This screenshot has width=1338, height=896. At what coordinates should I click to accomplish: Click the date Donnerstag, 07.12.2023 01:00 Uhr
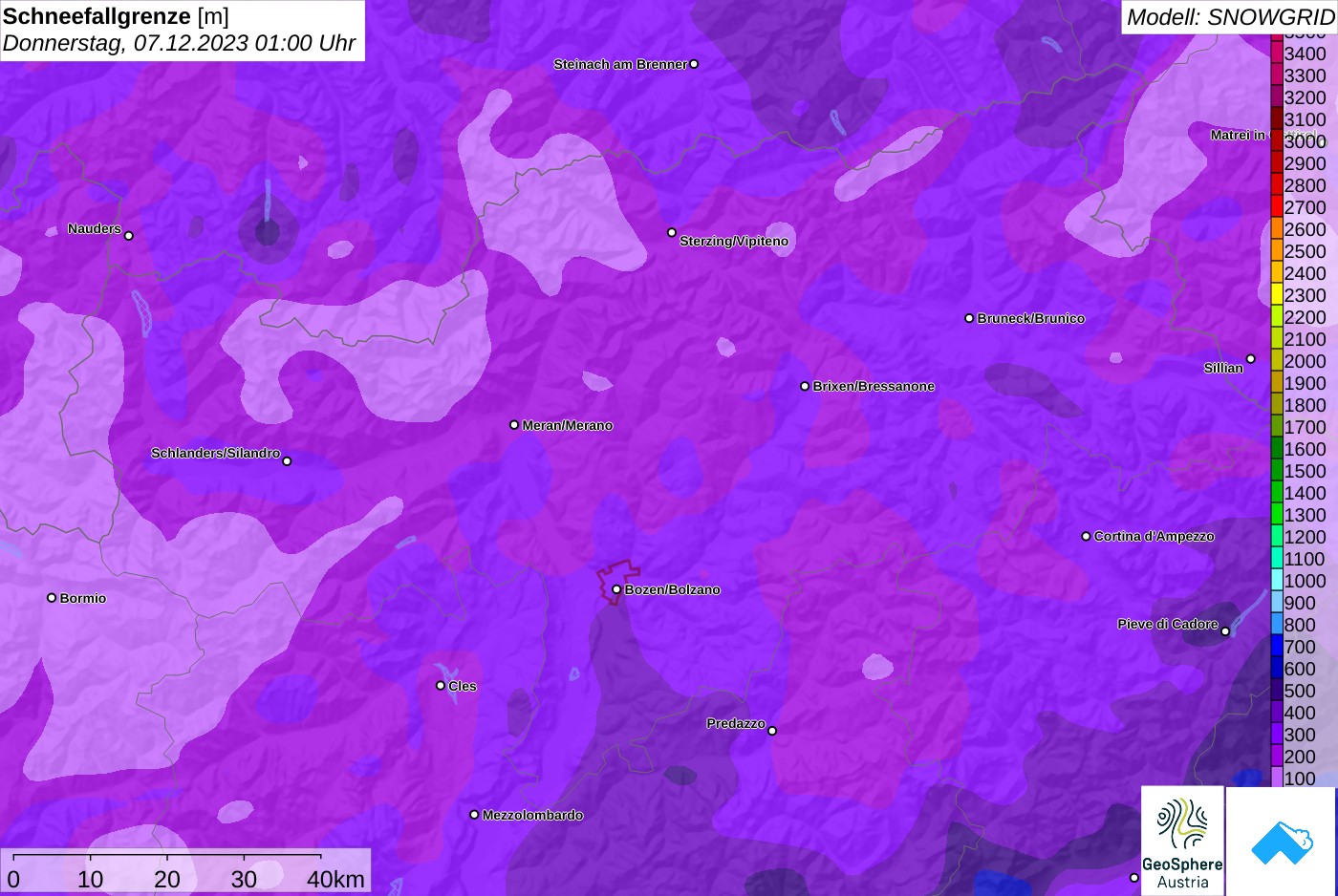179,43
